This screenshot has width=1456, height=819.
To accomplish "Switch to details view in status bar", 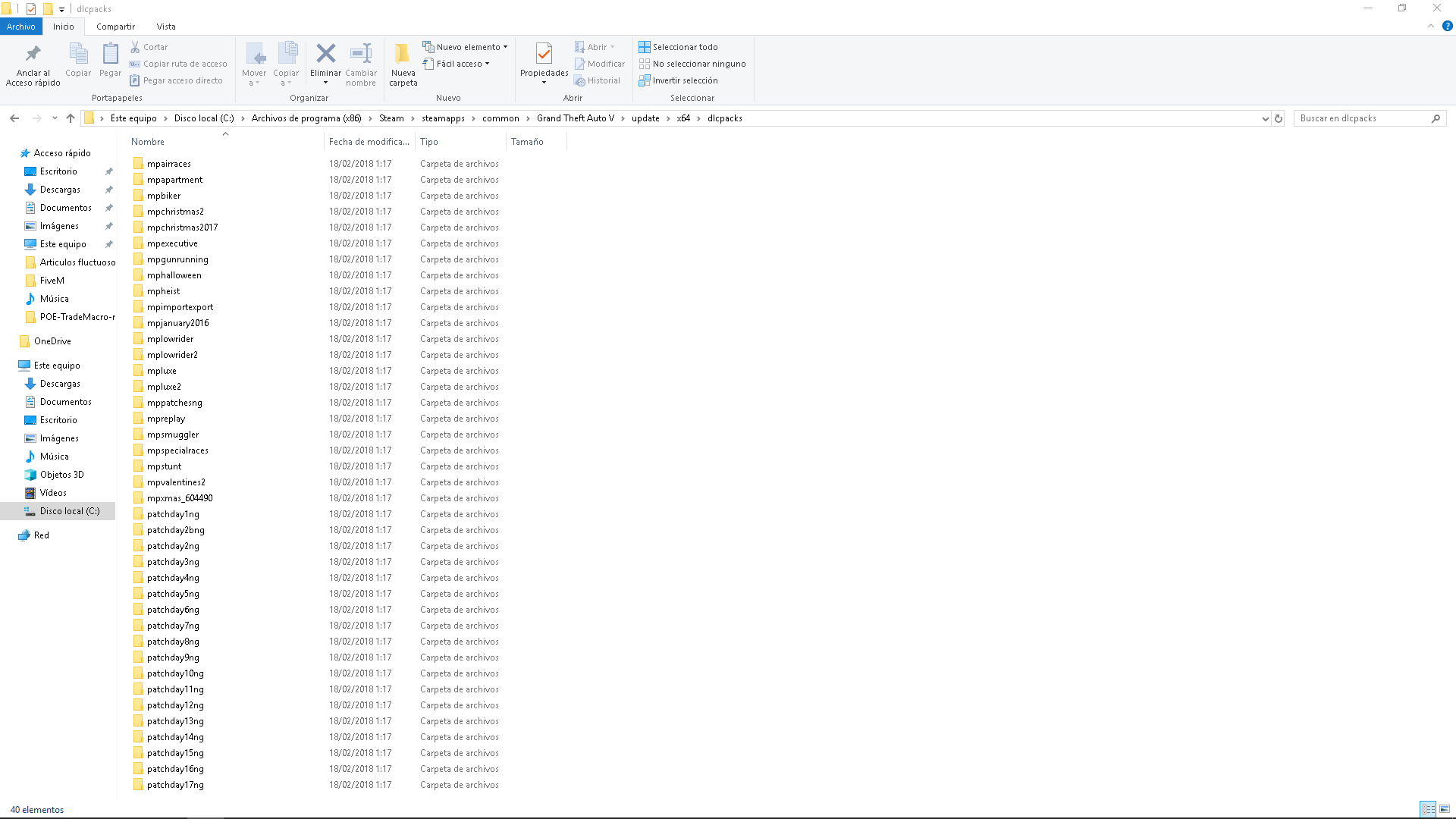I will tap(1428, 809).
